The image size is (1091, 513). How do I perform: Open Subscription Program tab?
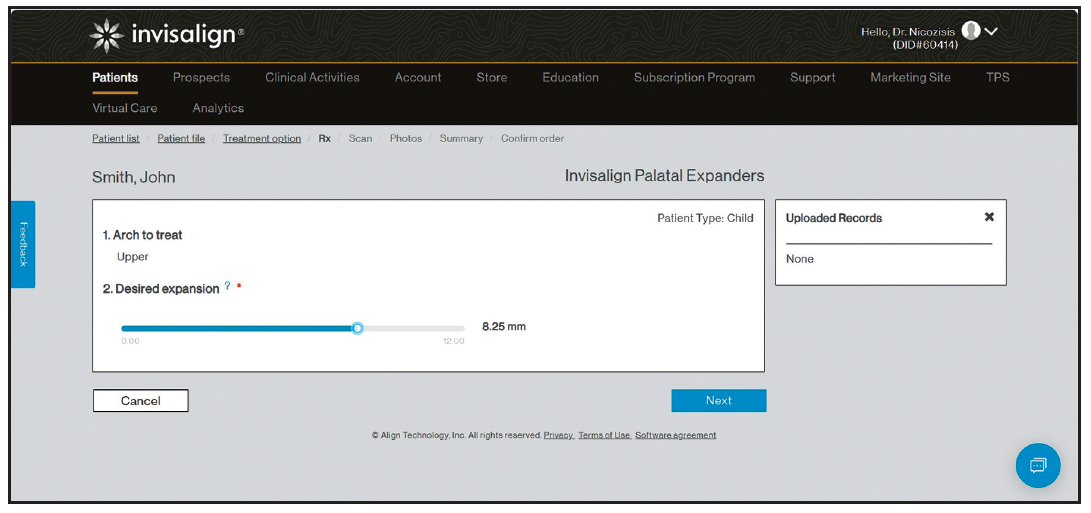[694, 77]
